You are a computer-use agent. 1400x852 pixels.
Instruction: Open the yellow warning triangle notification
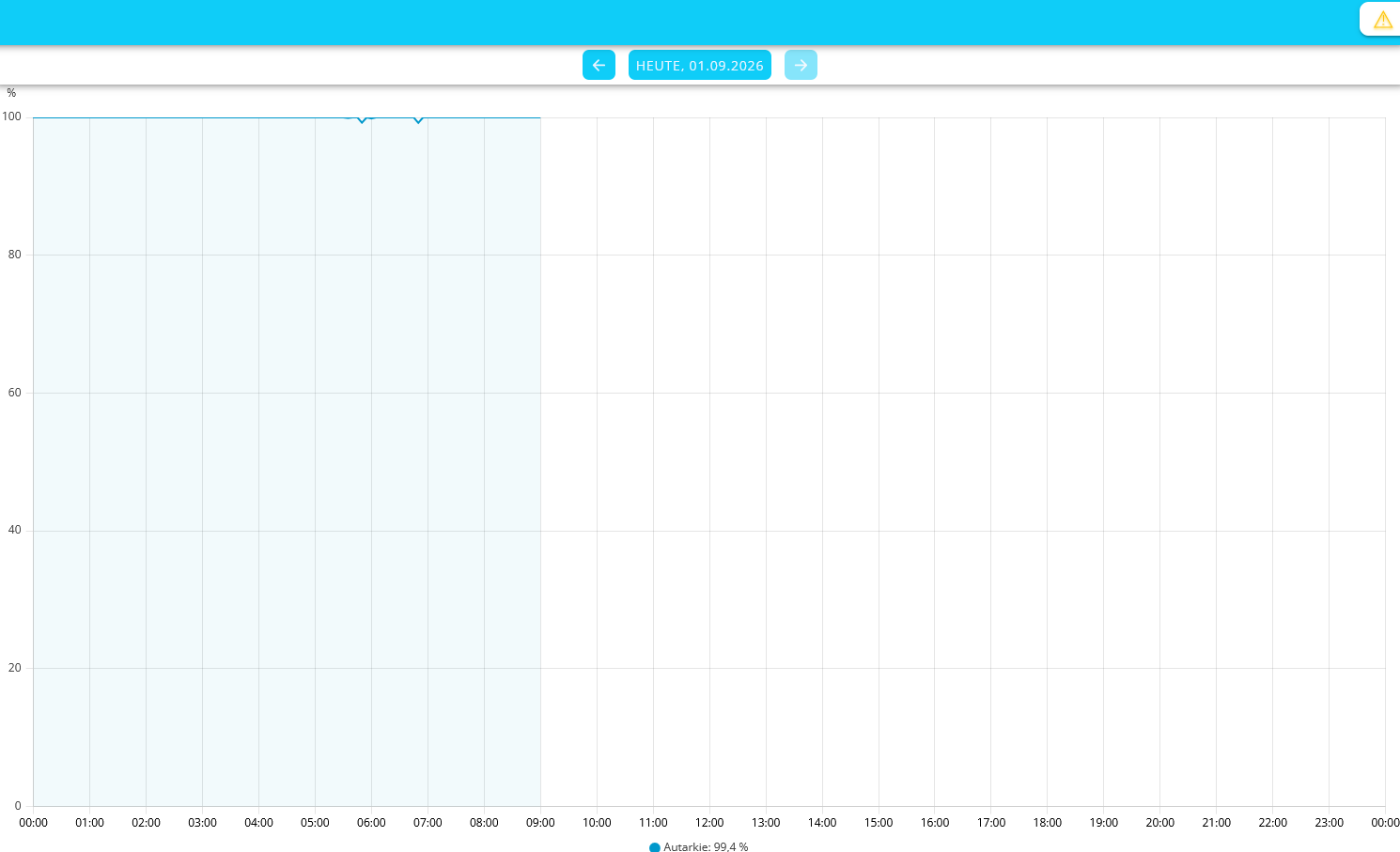[x=1382, y=20]
